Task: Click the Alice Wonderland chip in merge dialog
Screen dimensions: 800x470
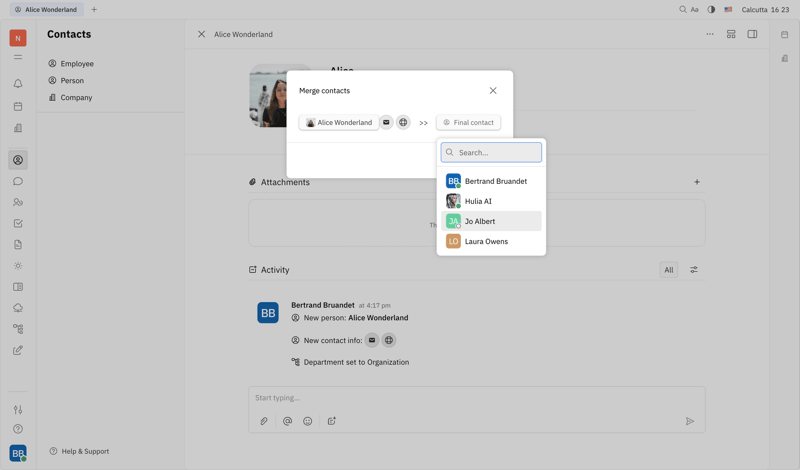Action: tap(339, 122)
